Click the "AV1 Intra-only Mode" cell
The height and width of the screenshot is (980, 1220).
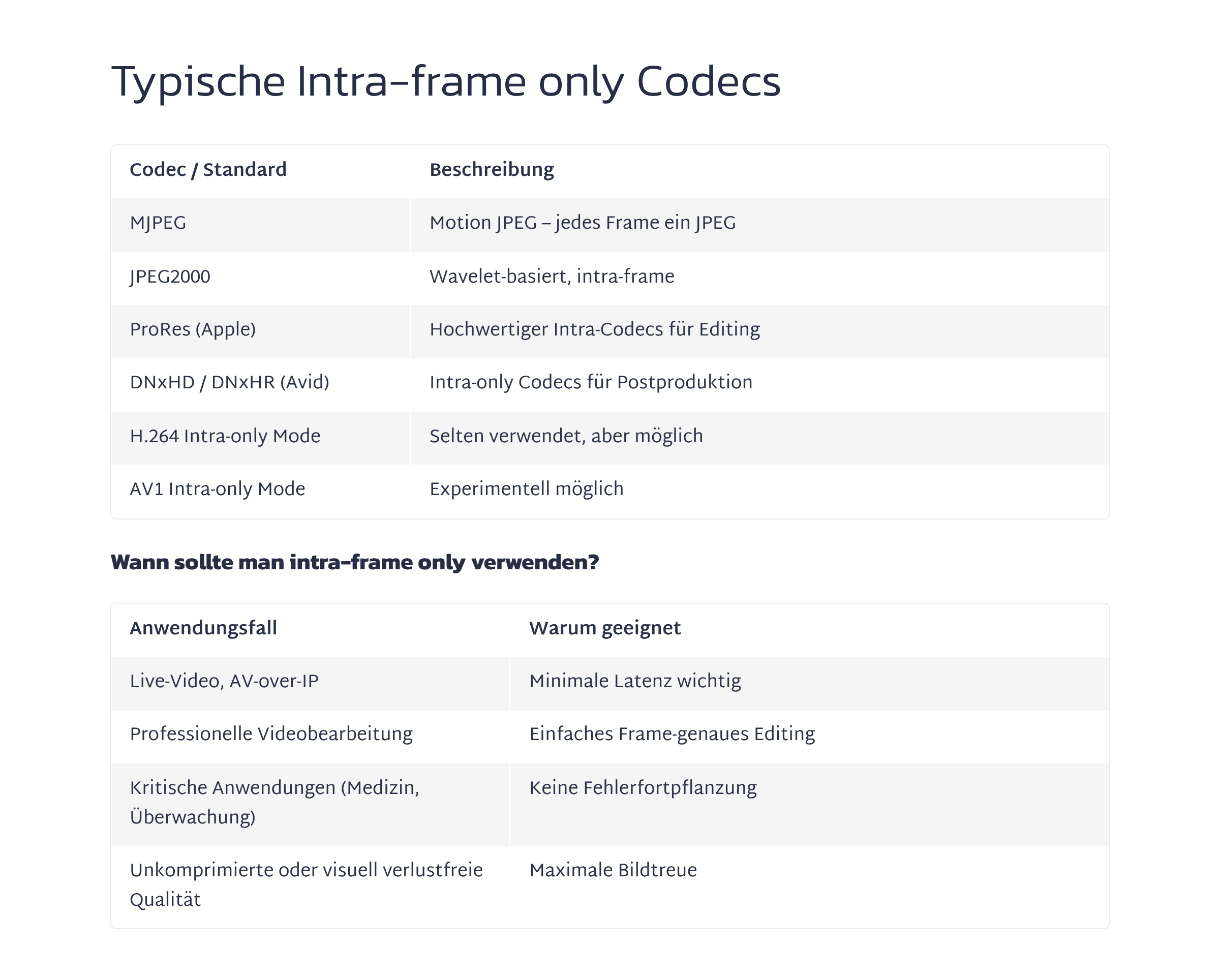pyautogui.click(x=217, y=489)
